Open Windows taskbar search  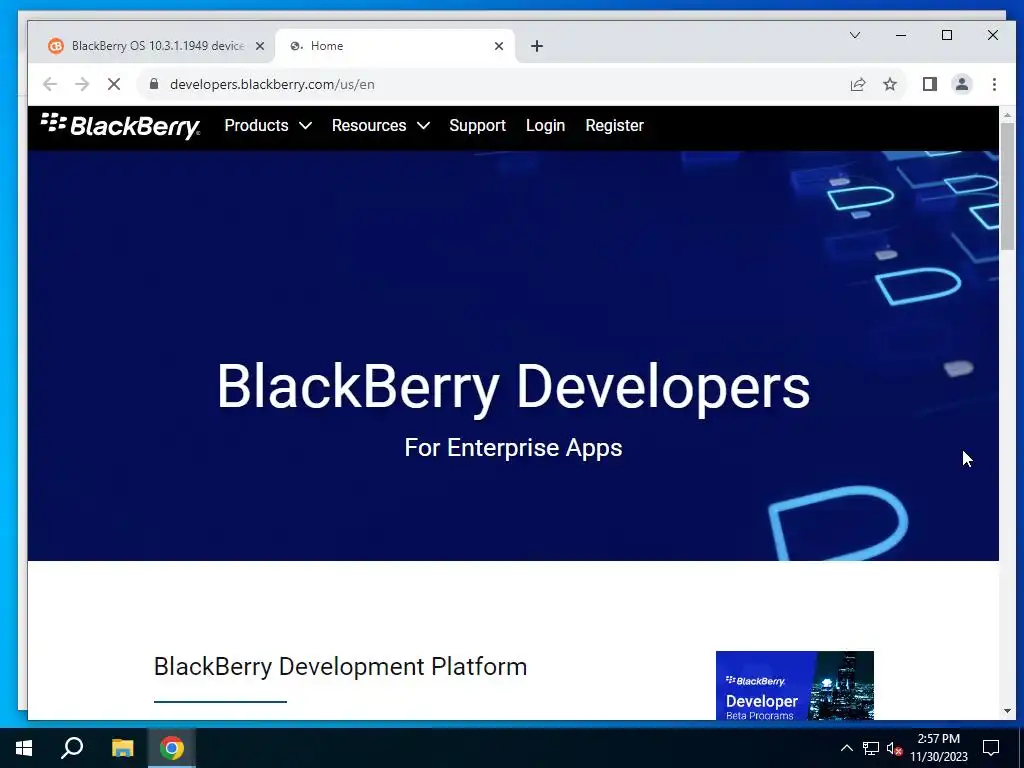point(72,748)
